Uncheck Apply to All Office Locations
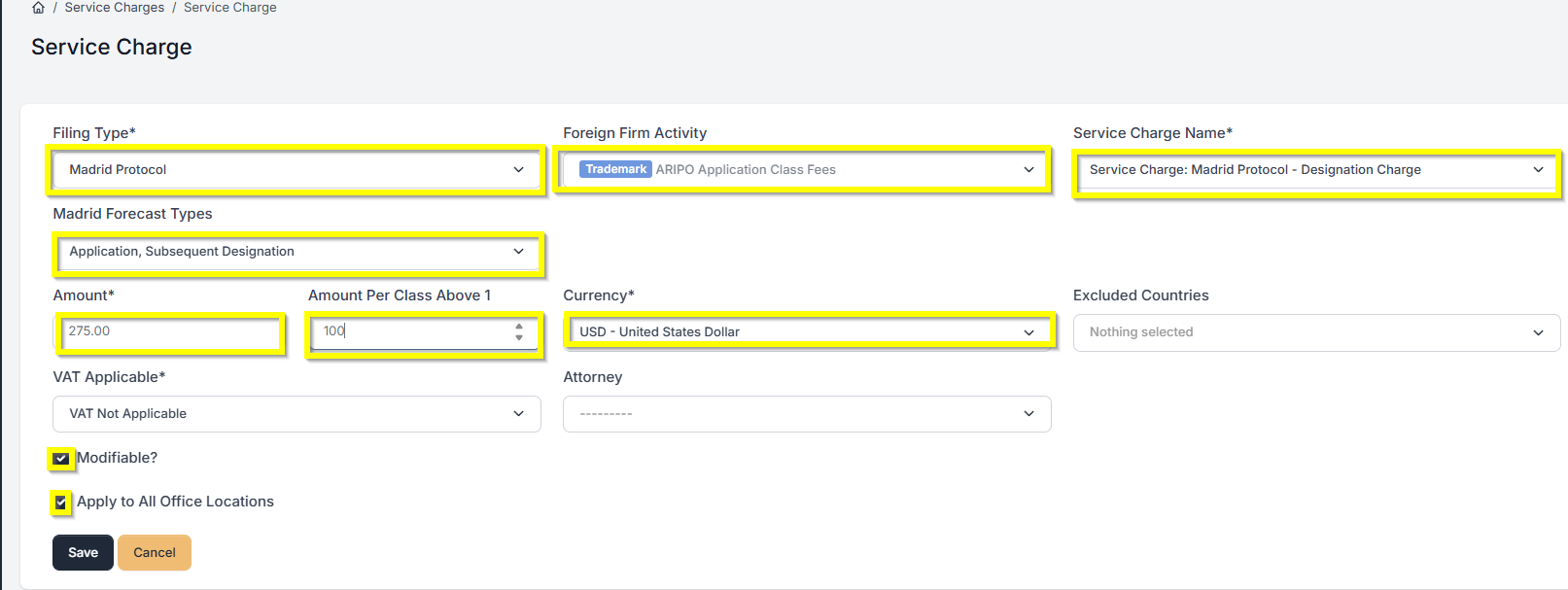This screenshot has height=590, width=1568. (61, 503)
